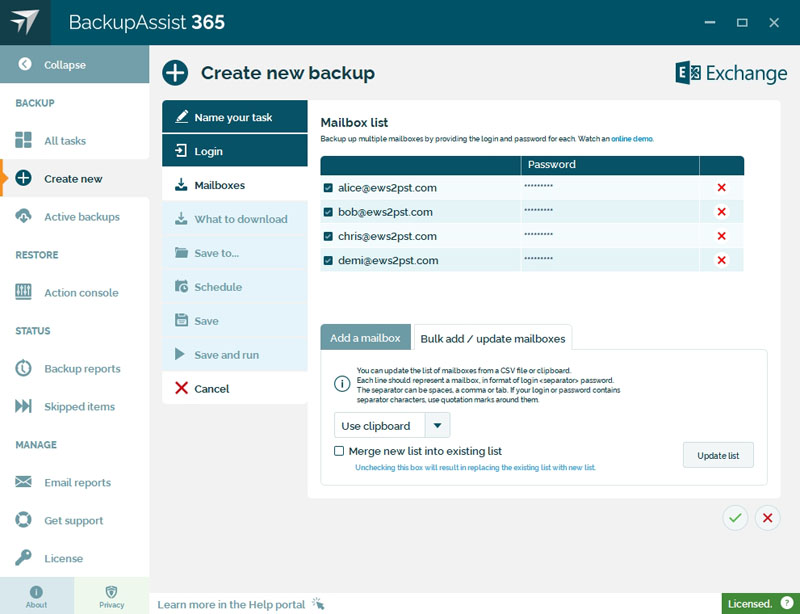This screenshot has height=614, width=800.
Task: Remove the bob@ews2pst.com mailbox row
Action: coord(721,211)
